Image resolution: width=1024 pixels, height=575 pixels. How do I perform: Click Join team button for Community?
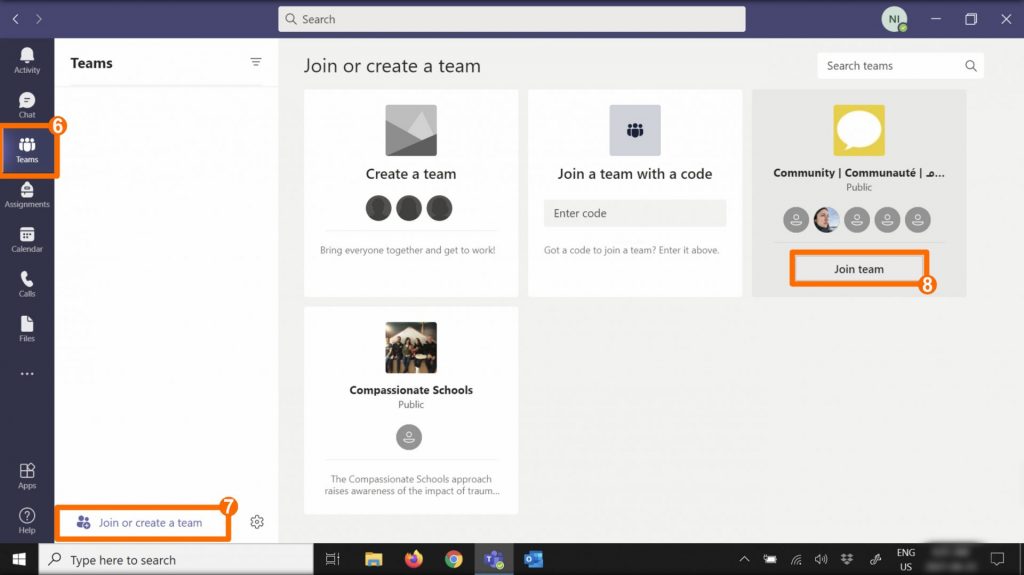859,269
